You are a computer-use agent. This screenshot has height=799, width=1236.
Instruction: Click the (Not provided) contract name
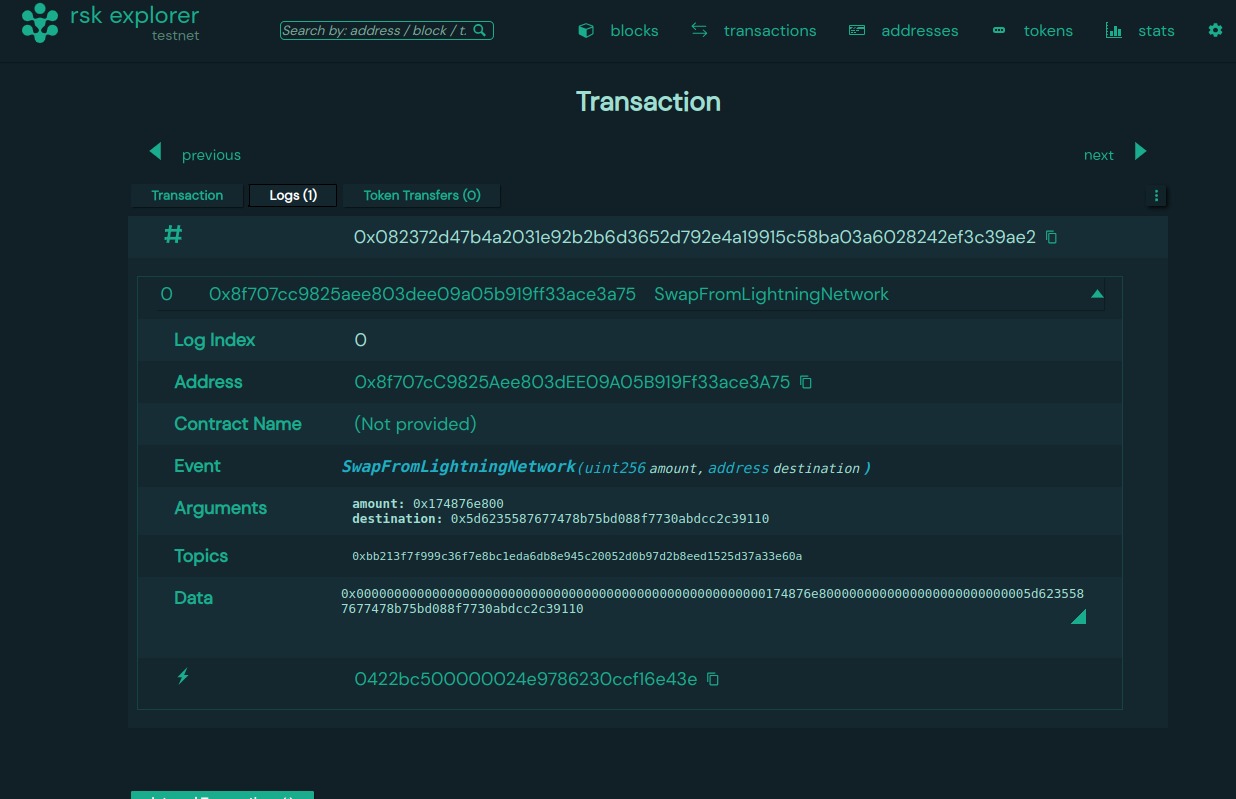point(415,424)
